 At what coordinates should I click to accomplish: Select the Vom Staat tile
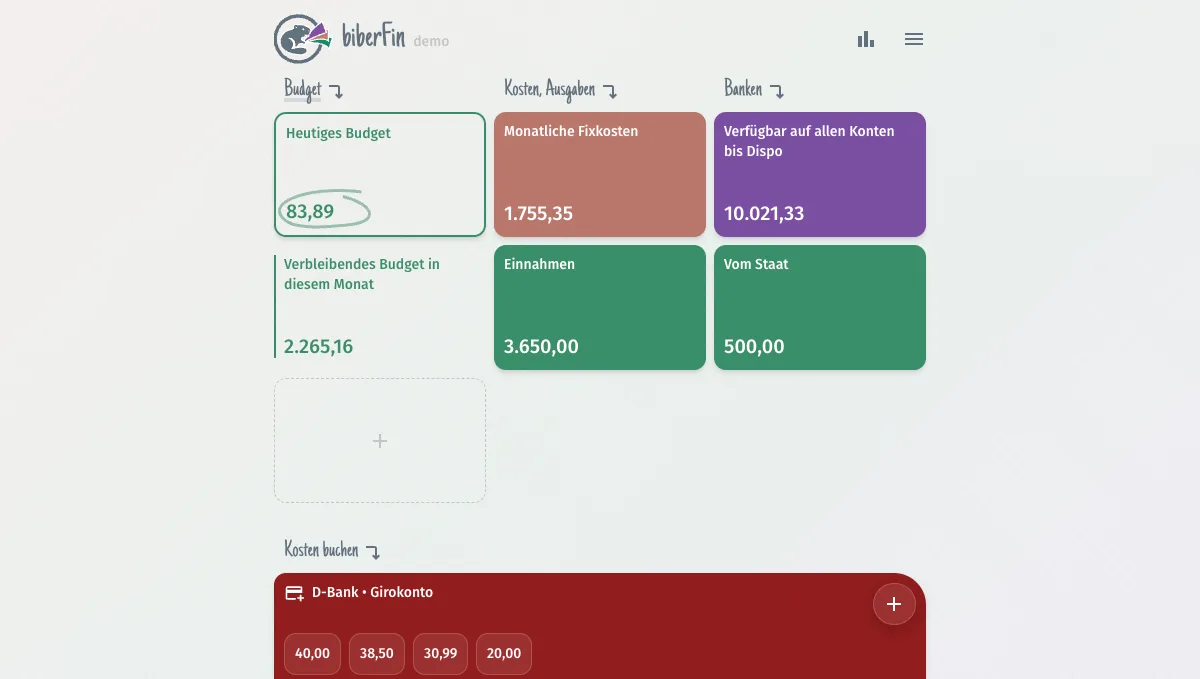[820, 307]
